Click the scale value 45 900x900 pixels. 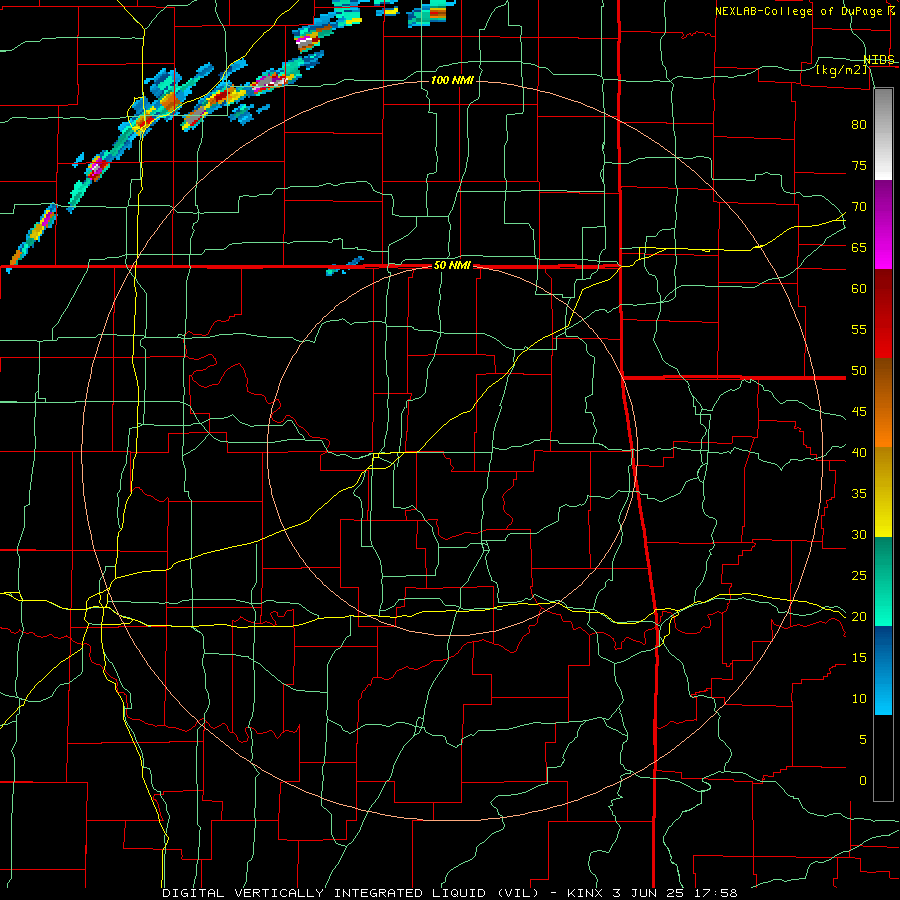point(859,412)
